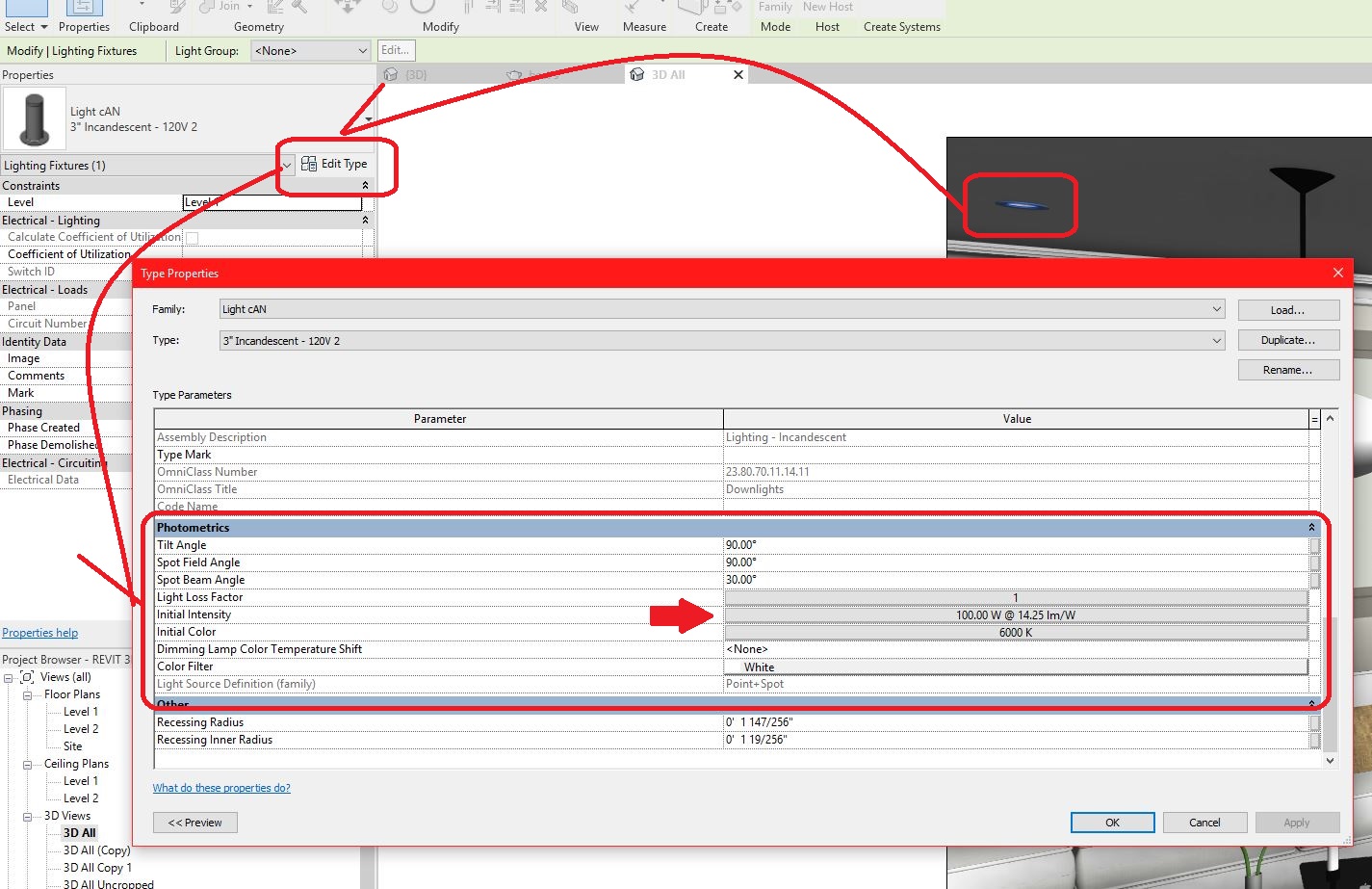This screenshot has height=889, width=1372.
Task: Open the Lighting Fixtures (1) filter dropdown
Action: coord(287,166)
